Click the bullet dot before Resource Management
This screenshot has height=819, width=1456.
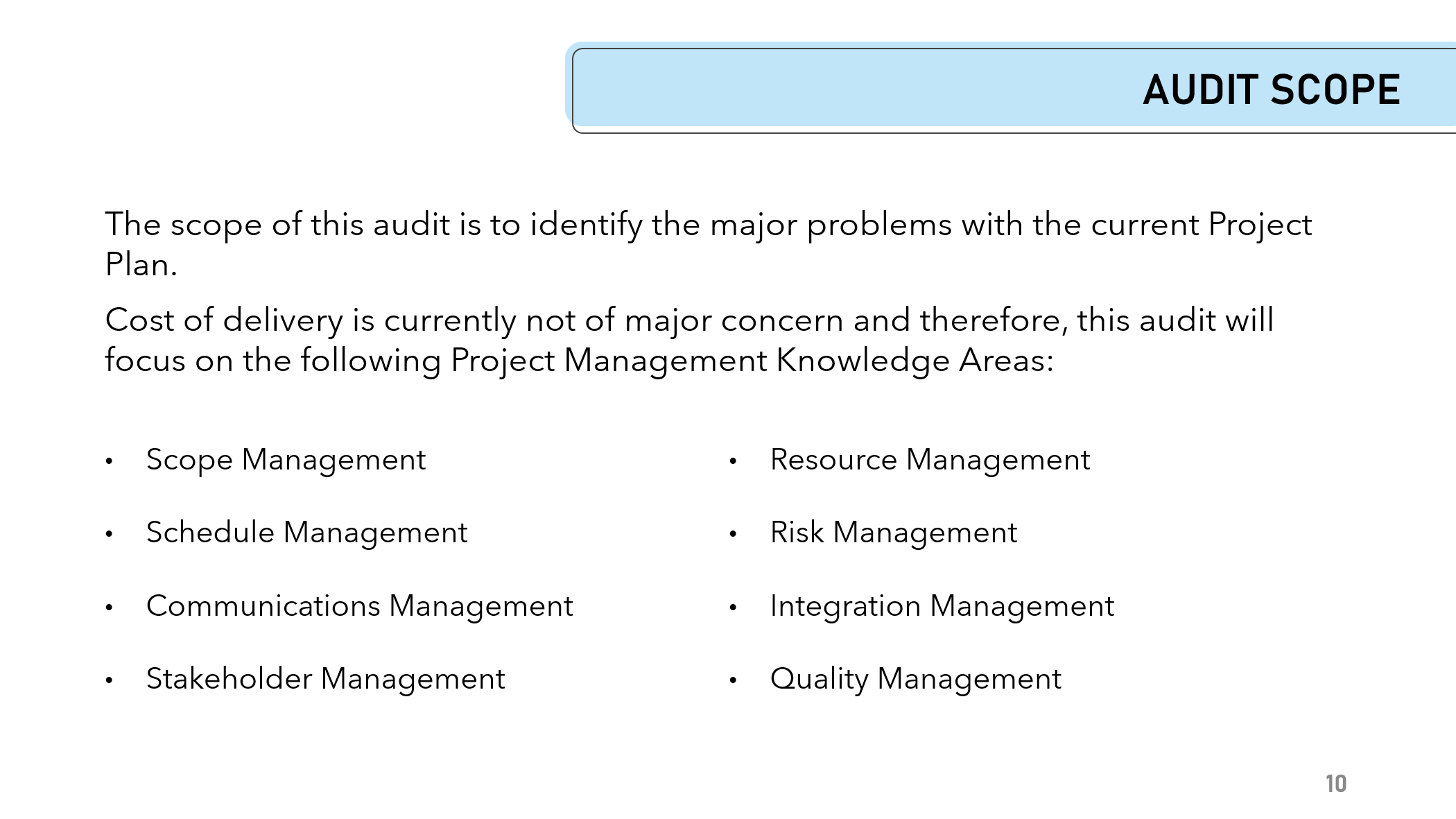coord(733,461)
